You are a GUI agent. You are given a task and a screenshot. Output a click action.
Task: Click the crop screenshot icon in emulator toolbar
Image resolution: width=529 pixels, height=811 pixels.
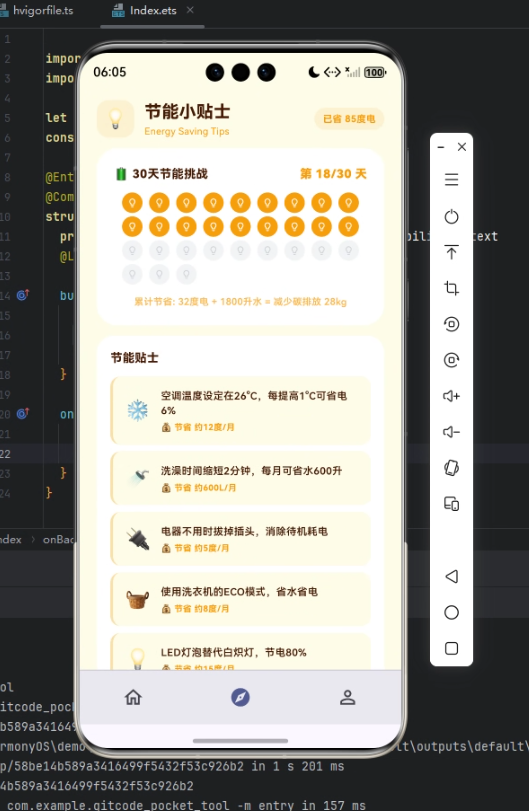[x=451, y=288]
